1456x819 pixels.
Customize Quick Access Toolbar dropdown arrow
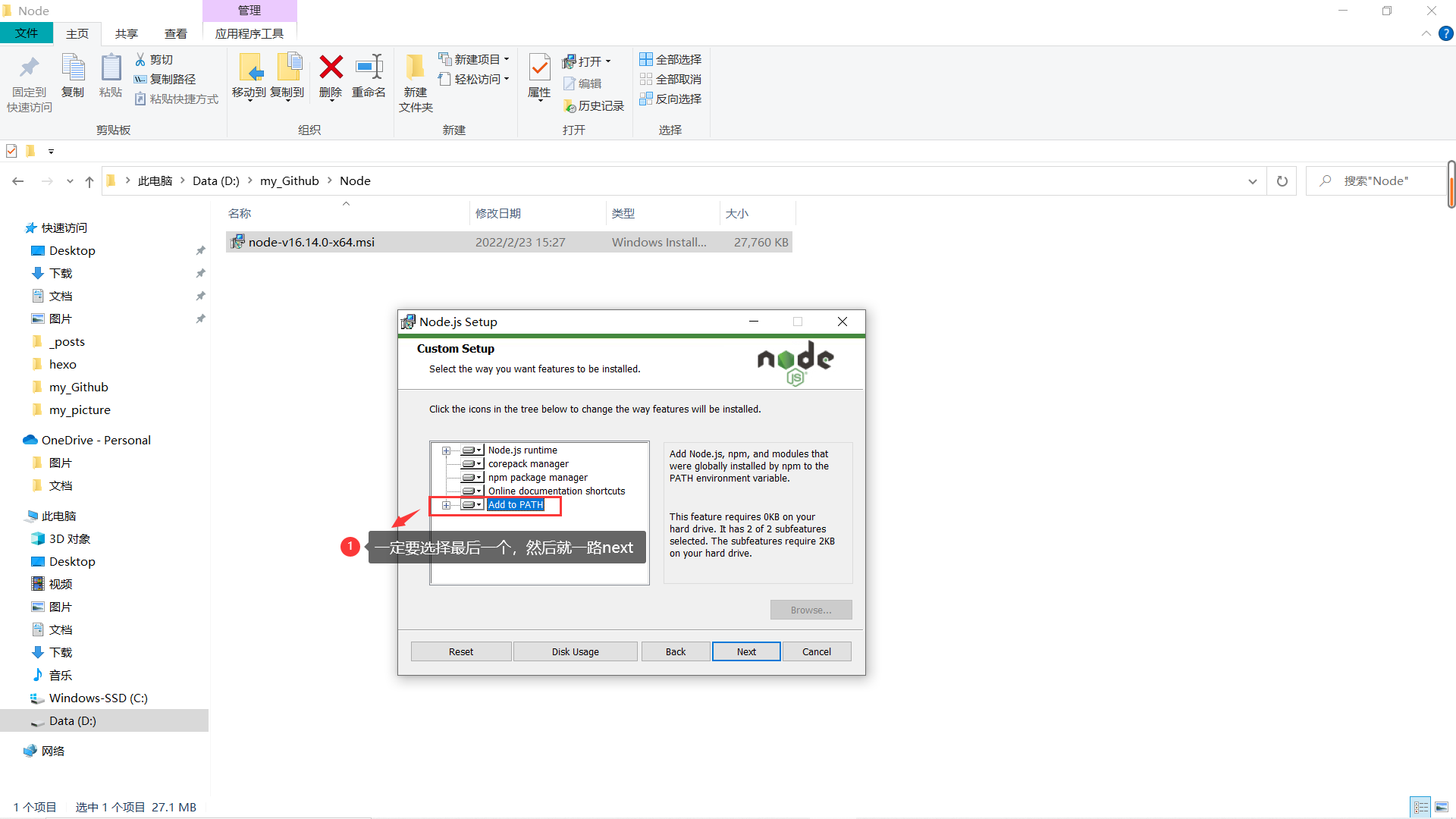[51, 151]
